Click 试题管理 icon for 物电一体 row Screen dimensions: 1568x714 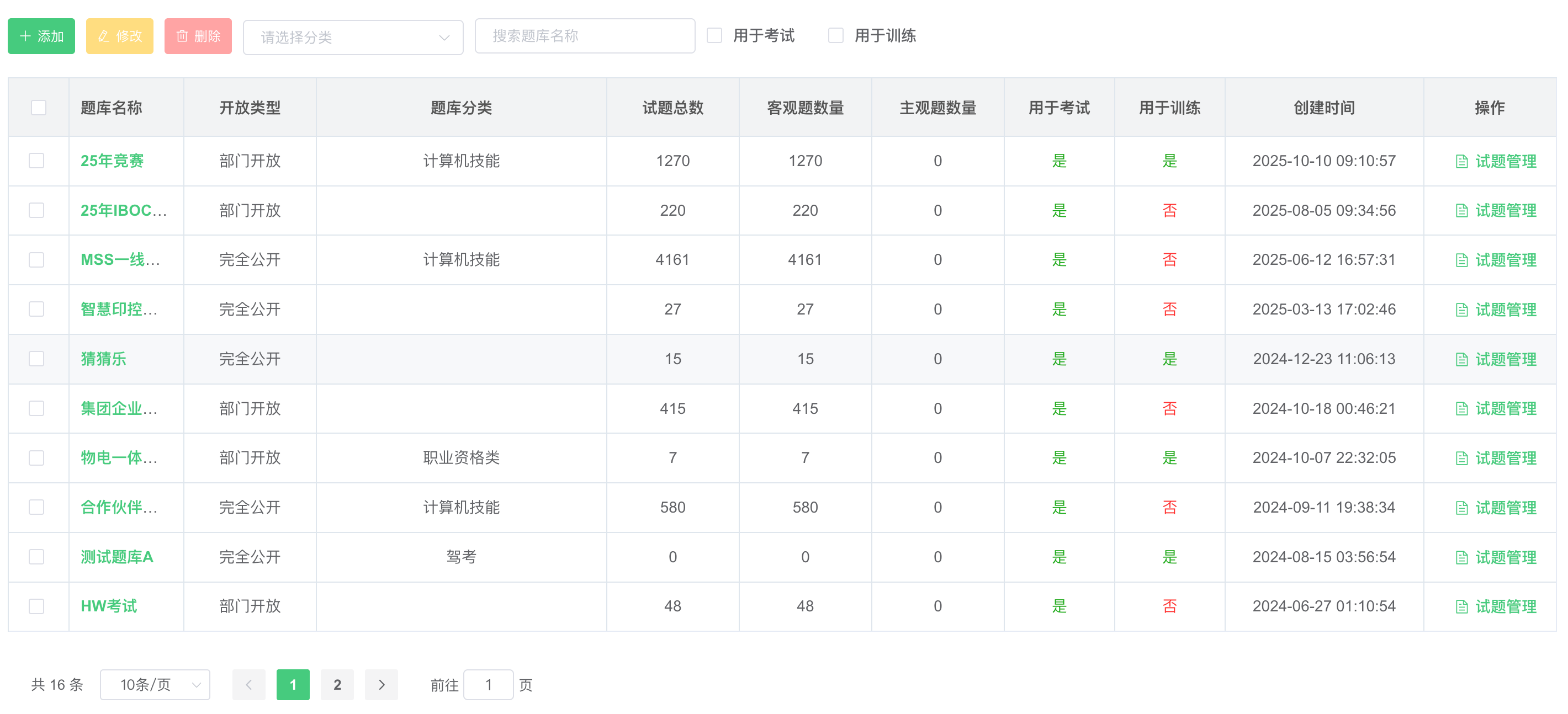point(1461,458)
